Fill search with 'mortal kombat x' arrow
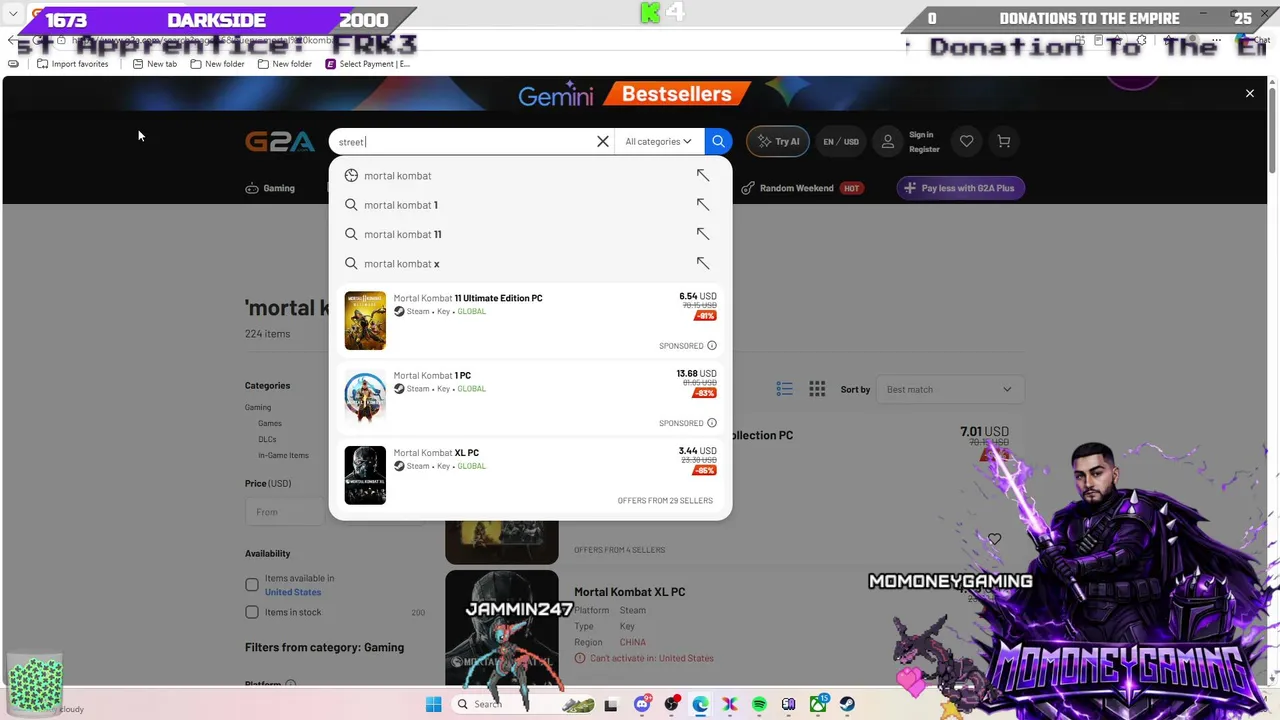Screen dimensions: 1280x720 [703, 264]
